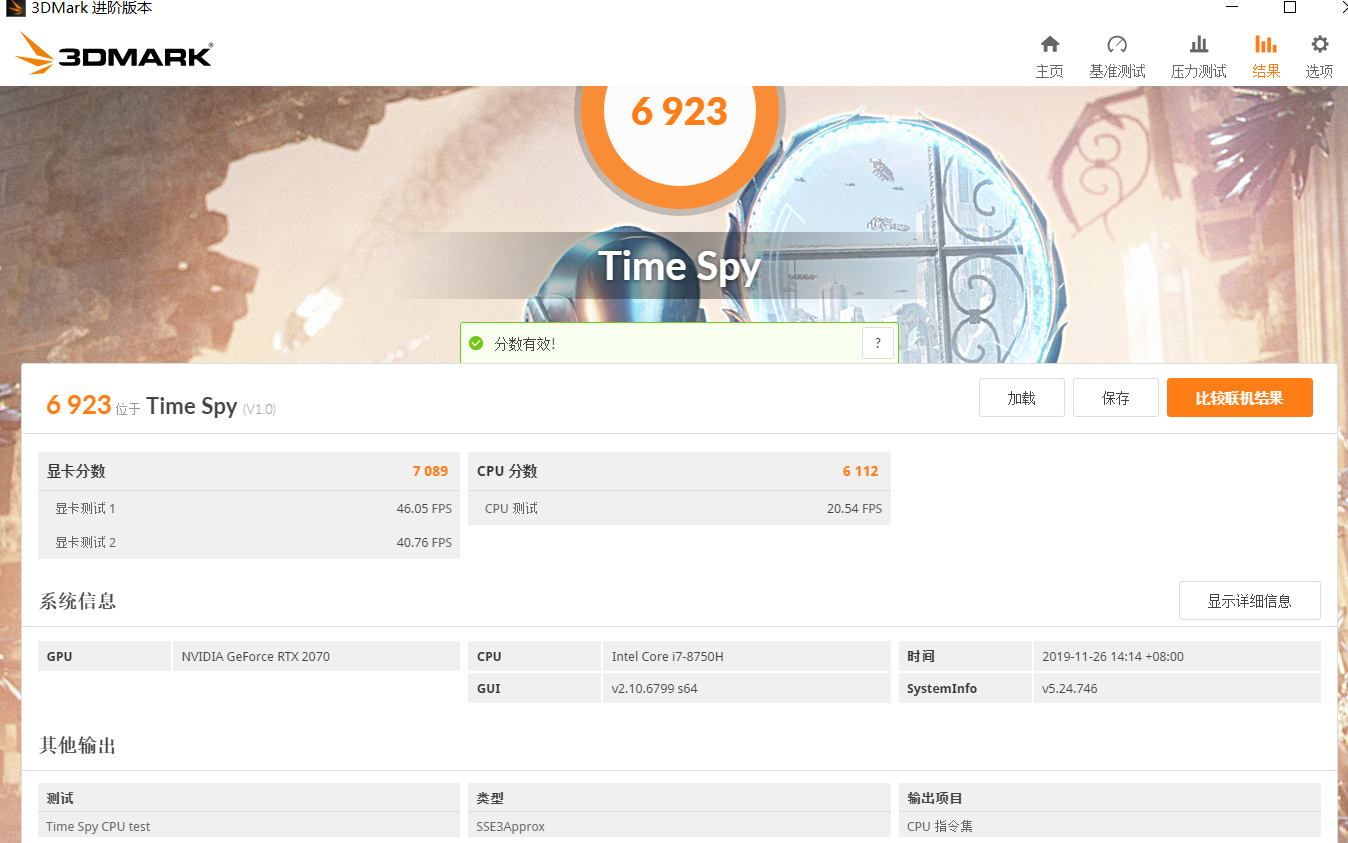
Task: Click the 其他输出 section heading
Action: pos(78,745)
